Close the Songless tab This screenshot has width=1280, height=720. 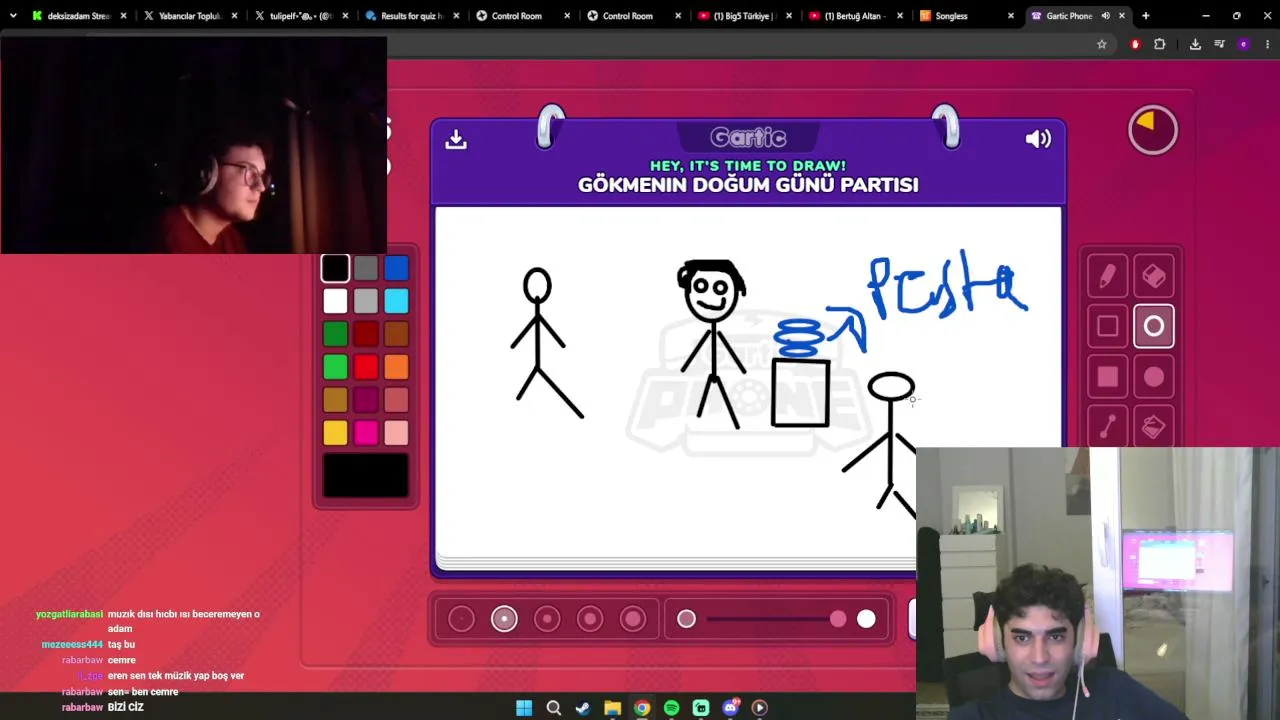[1011, 16]
